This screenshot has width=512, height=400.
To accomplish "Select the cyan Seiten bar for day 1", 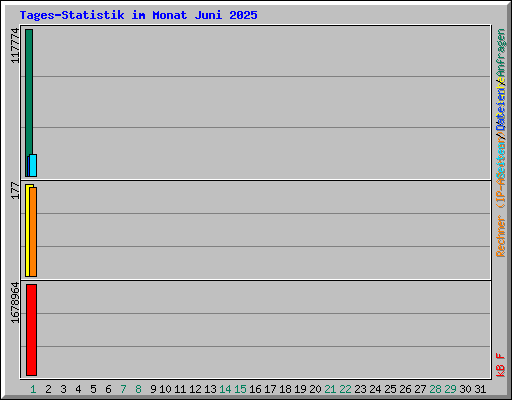I will (x=33, y=165).
